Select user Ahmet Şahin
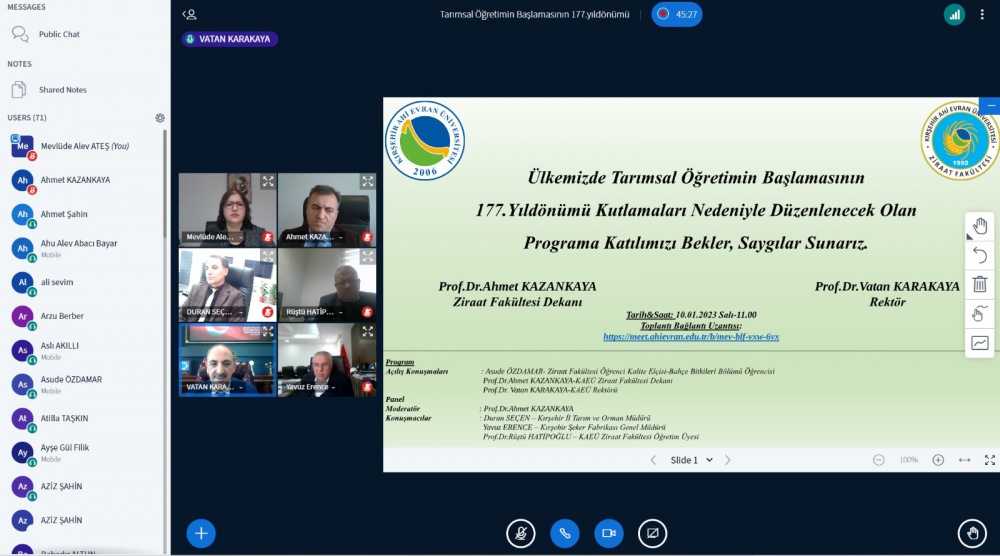The width and height of the screenshot is (1000, 556). click(x=84, y=214)
